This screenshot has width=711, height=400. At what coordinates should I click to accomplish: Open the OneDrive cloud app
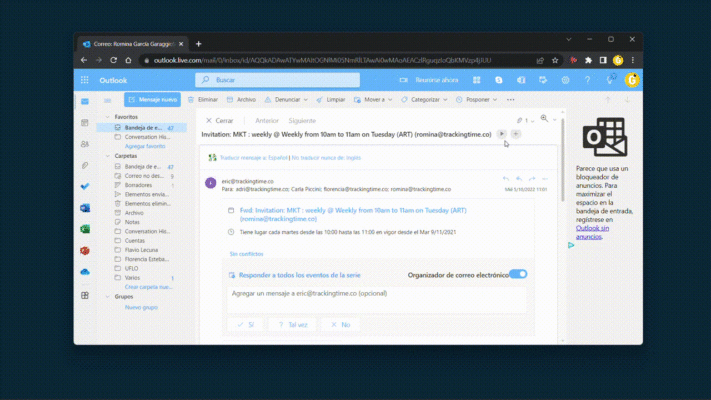pos(85,272)
